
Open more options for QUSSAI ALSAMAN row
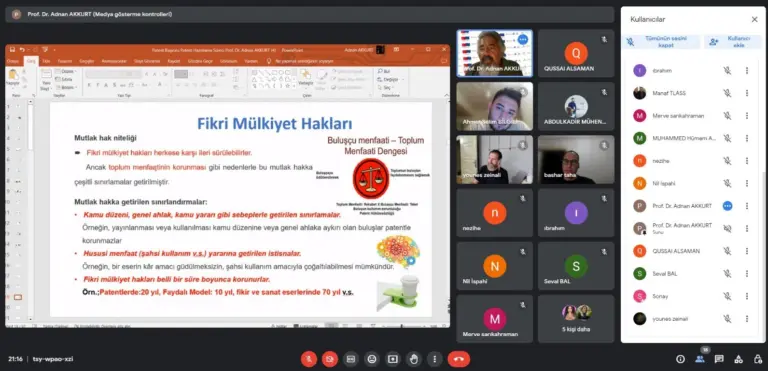coord(747,251)
